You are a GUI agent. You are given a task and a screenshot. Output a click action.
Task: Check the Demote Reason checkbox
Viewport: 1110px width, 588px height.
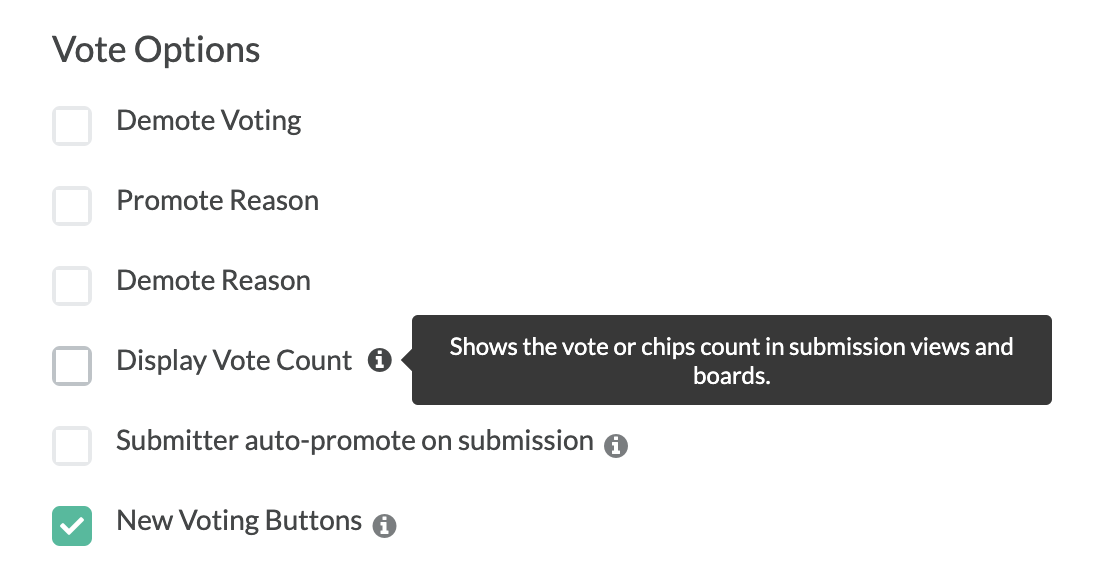(71, 286)
